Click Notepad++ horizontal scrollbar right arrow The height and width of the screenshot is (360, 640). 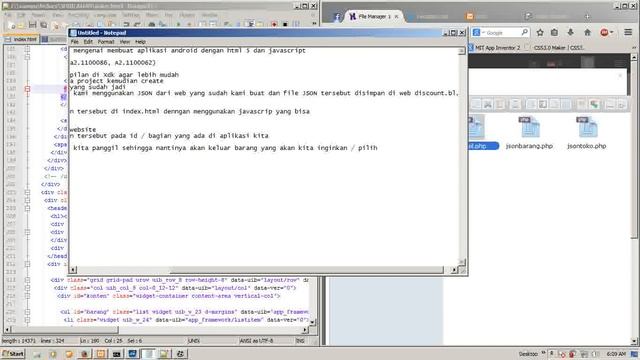click(x=305, y=330)
